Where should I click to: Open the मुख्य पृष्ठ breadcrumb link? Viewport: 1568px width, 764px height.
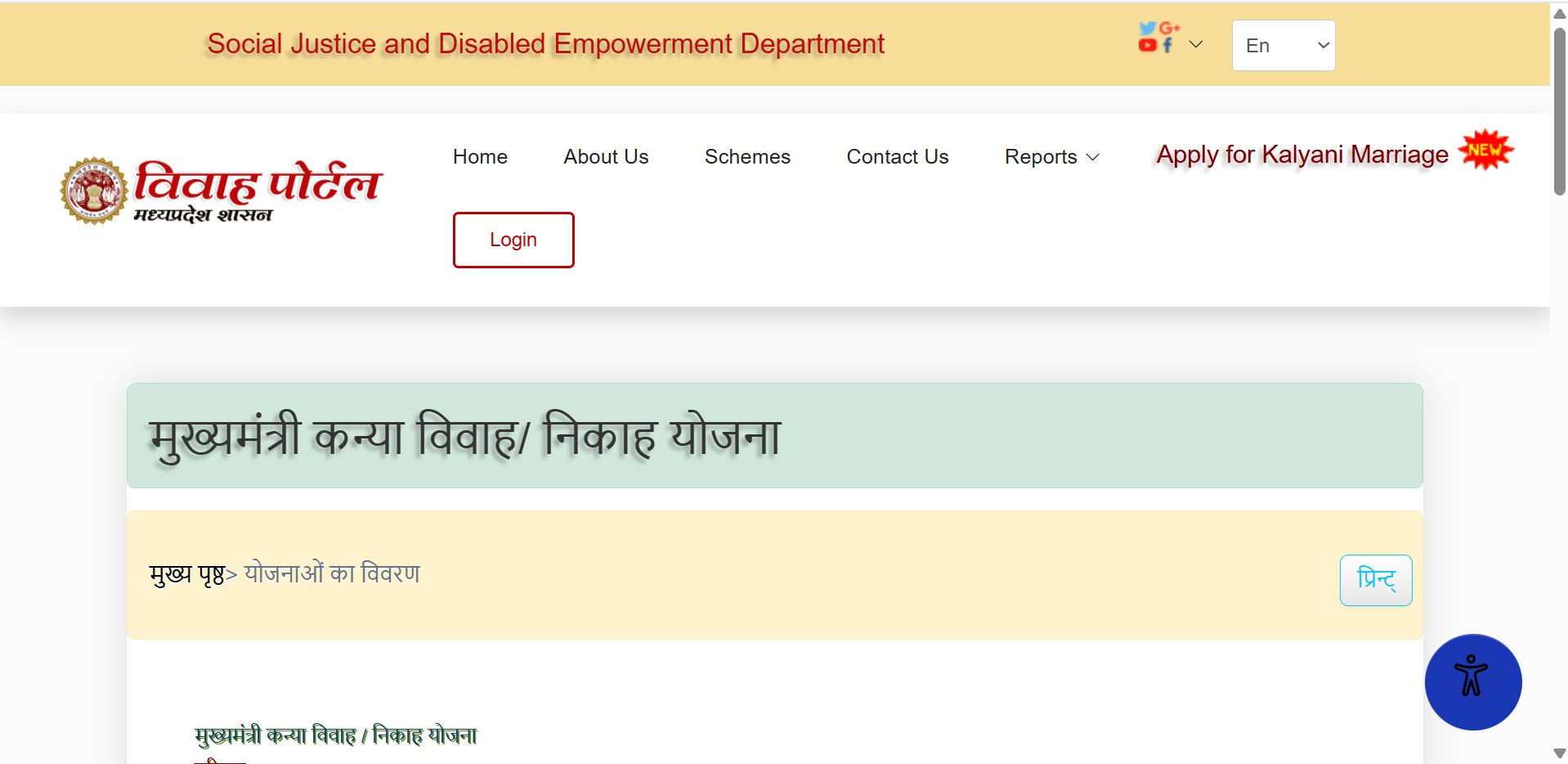tap(186, 573)
